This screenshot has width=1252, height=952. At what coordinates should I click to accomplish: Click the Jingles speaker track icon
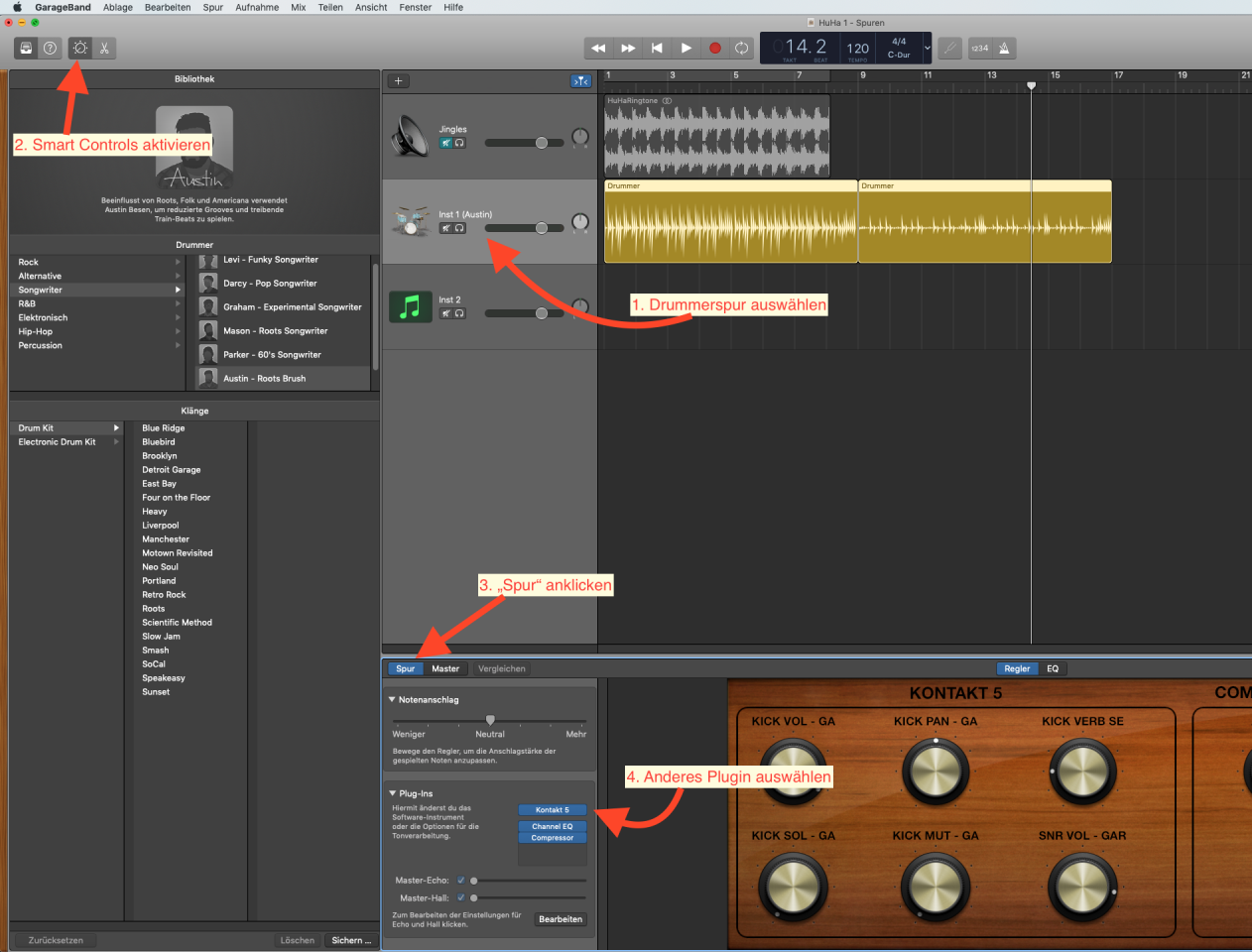pos(410,136)
